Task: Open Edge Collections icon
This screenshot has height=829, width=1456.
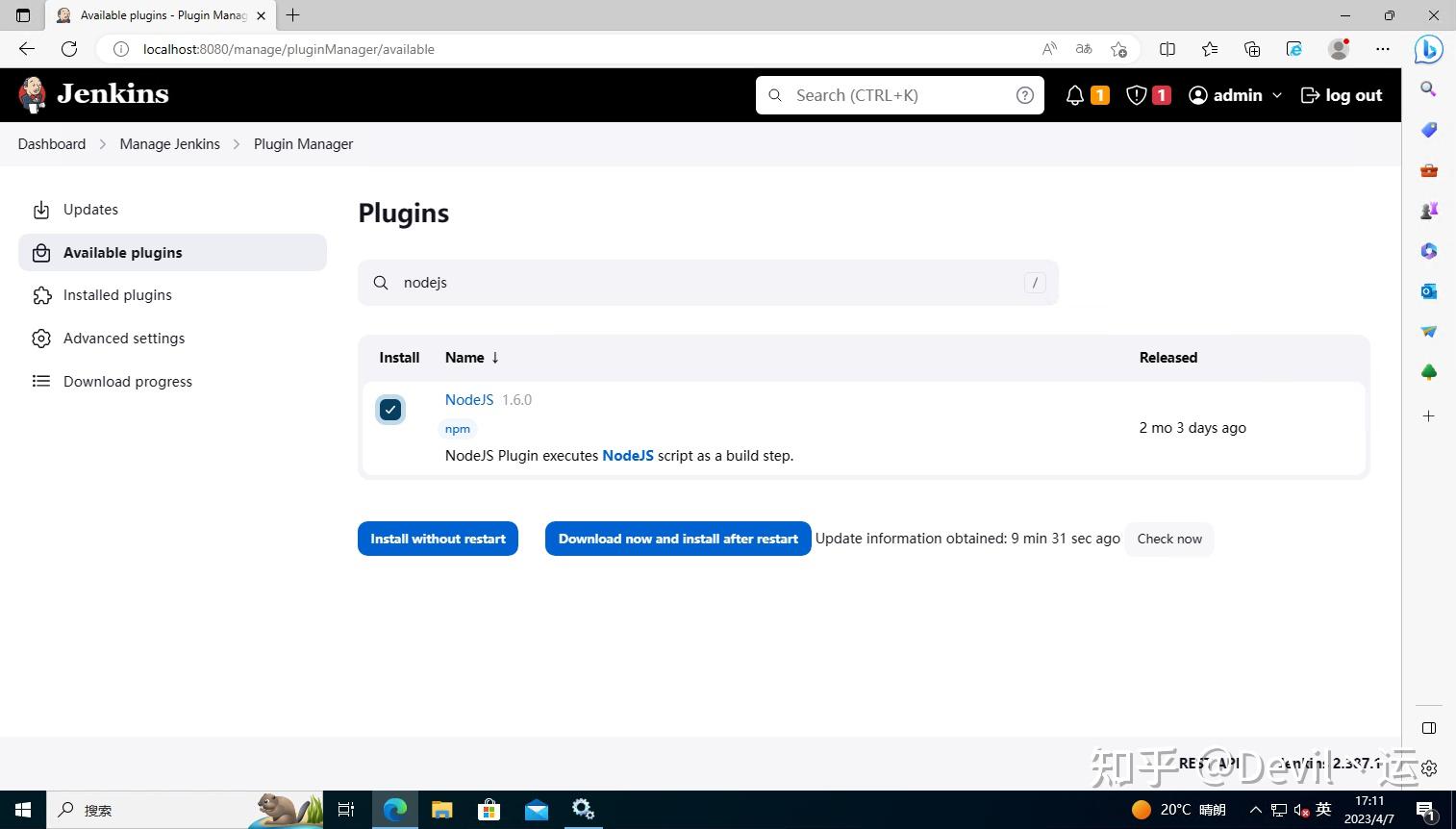Action: [1251, 49]
